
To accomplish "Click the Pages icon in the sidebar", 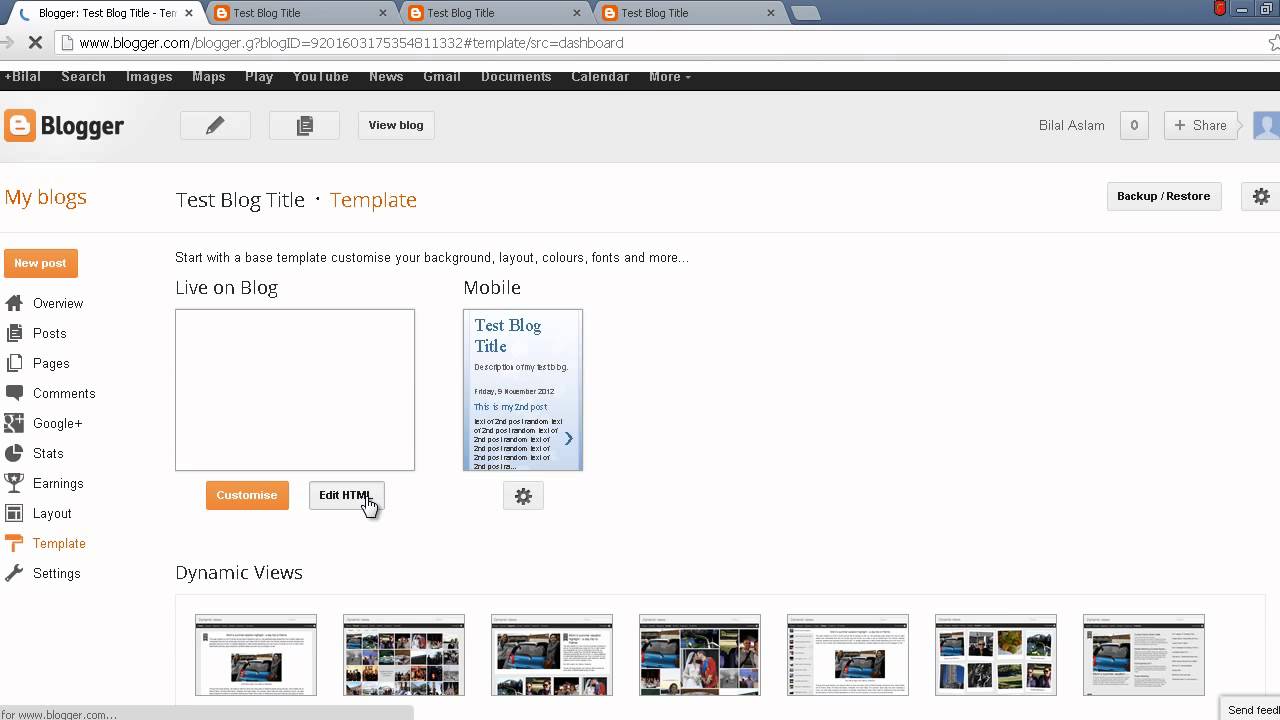I will (14, 363).
